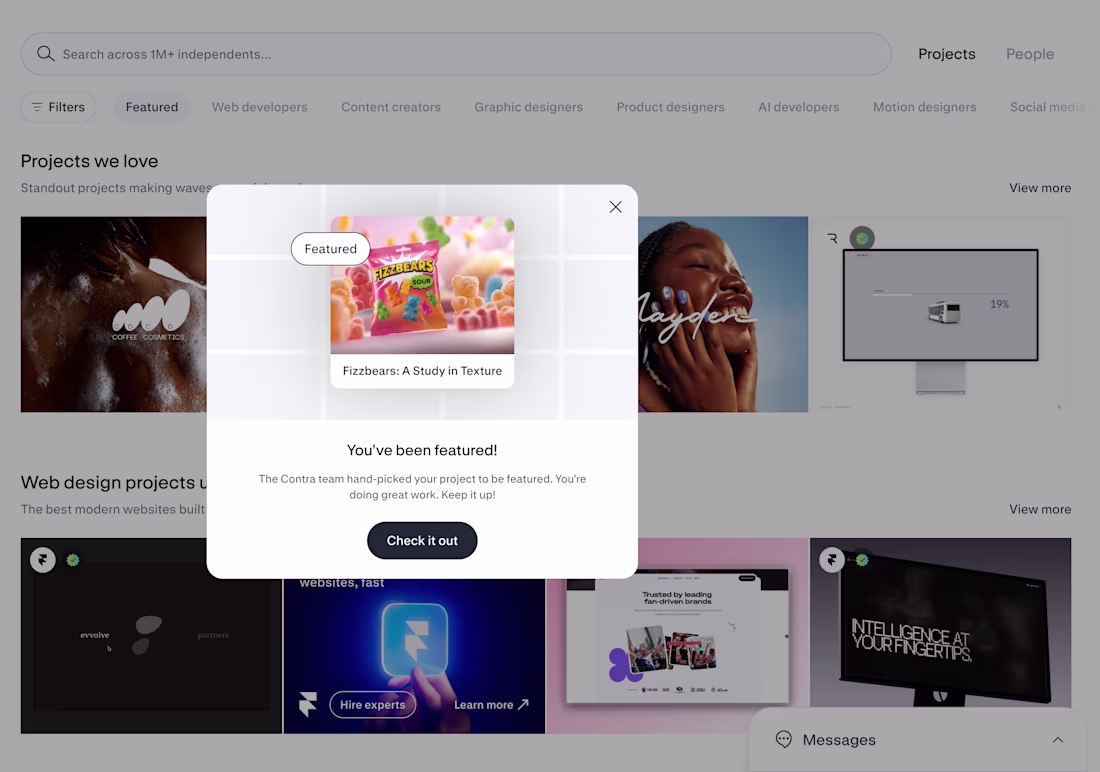Click the You've been featured! heading
Viewport: 1100px width, 772px height.
pyautogui.click(x=422, y=450)
